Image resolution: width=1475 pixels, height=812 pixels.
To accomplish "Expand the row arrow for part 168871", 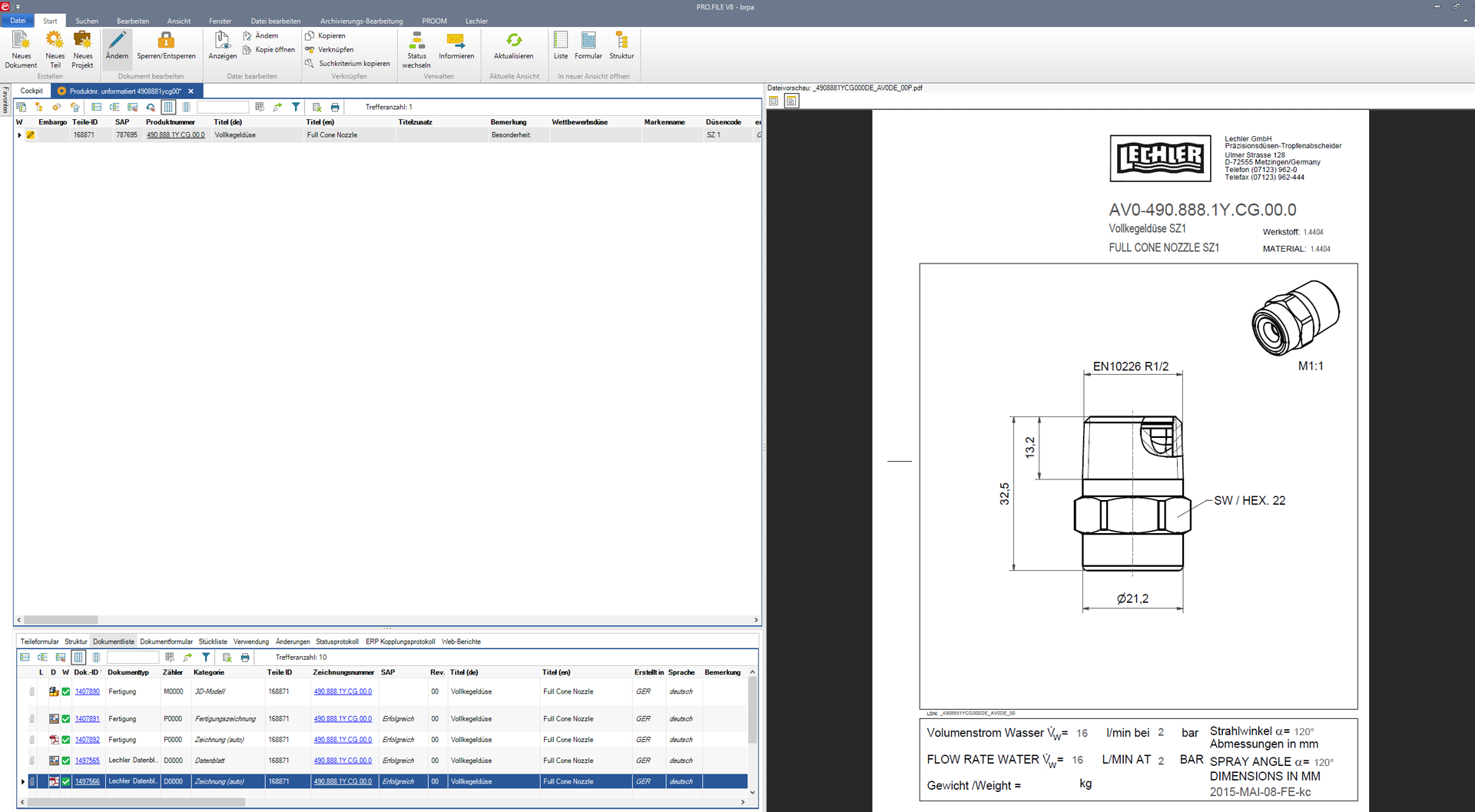I will pos(19,135).
